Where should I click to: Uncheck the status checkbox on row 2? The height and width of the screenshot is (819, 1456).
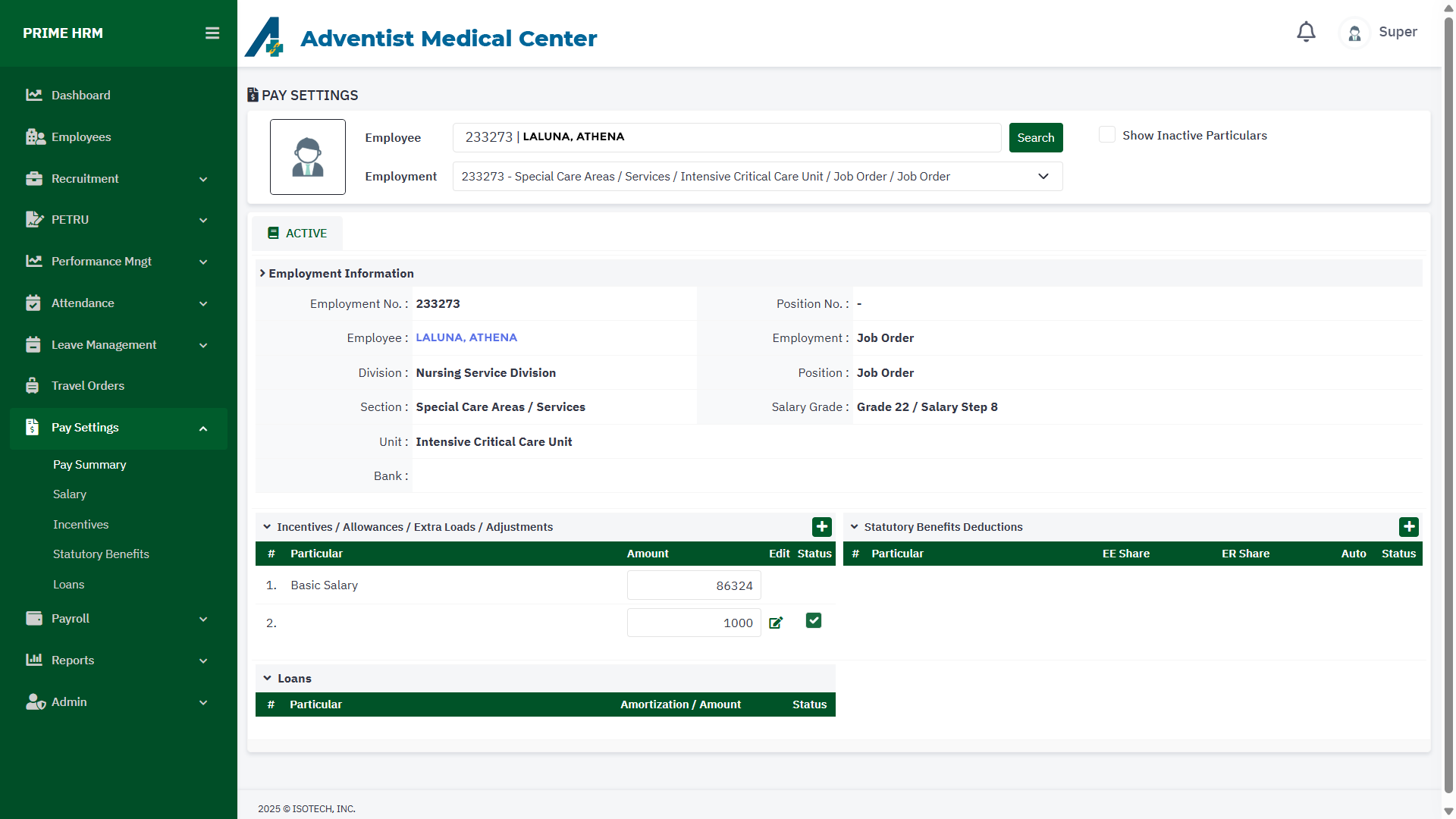click(x=814, y=620)
